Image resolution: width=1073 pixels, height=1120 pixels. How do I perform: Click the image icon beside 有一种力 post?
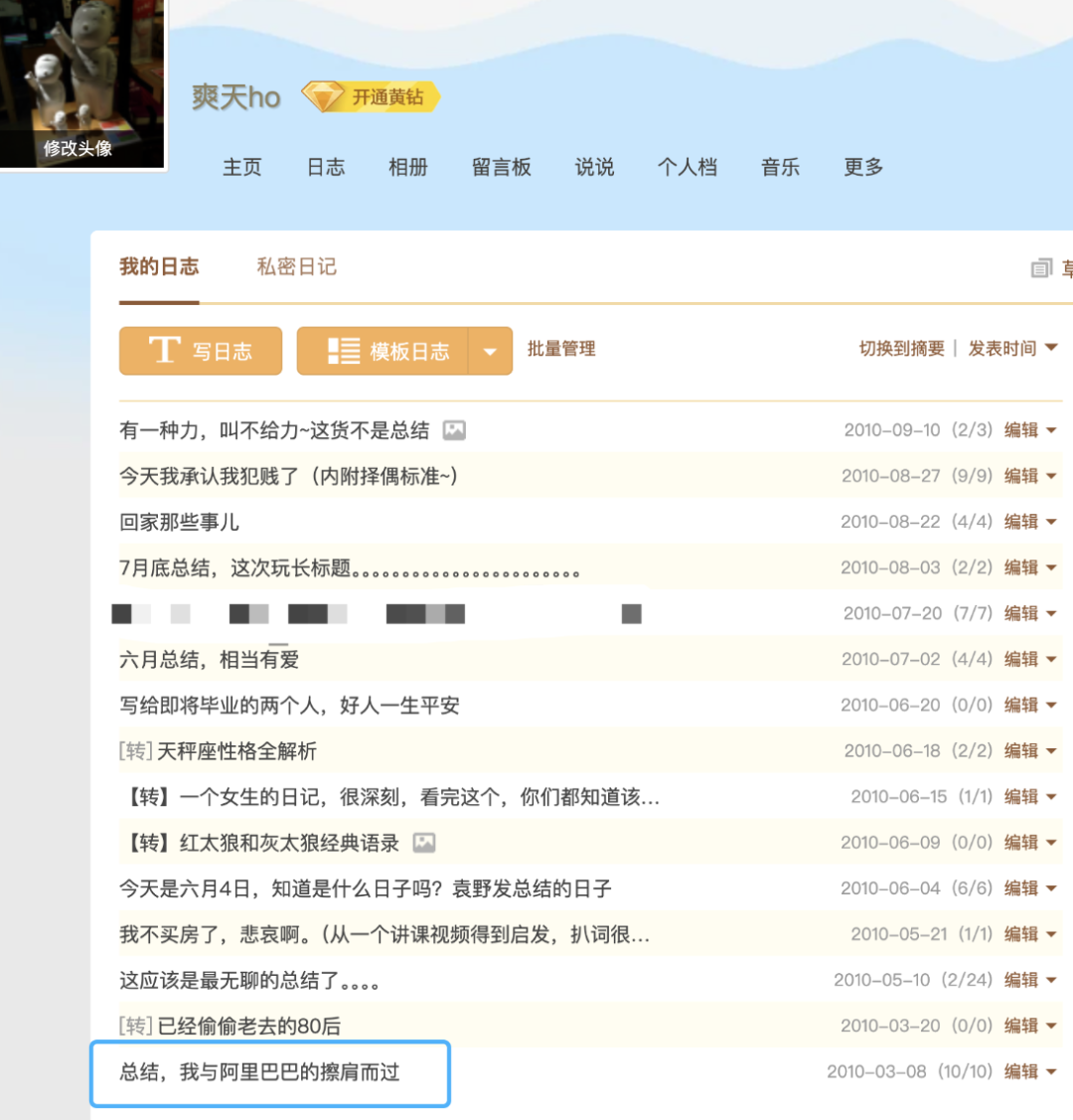(454, 430)
